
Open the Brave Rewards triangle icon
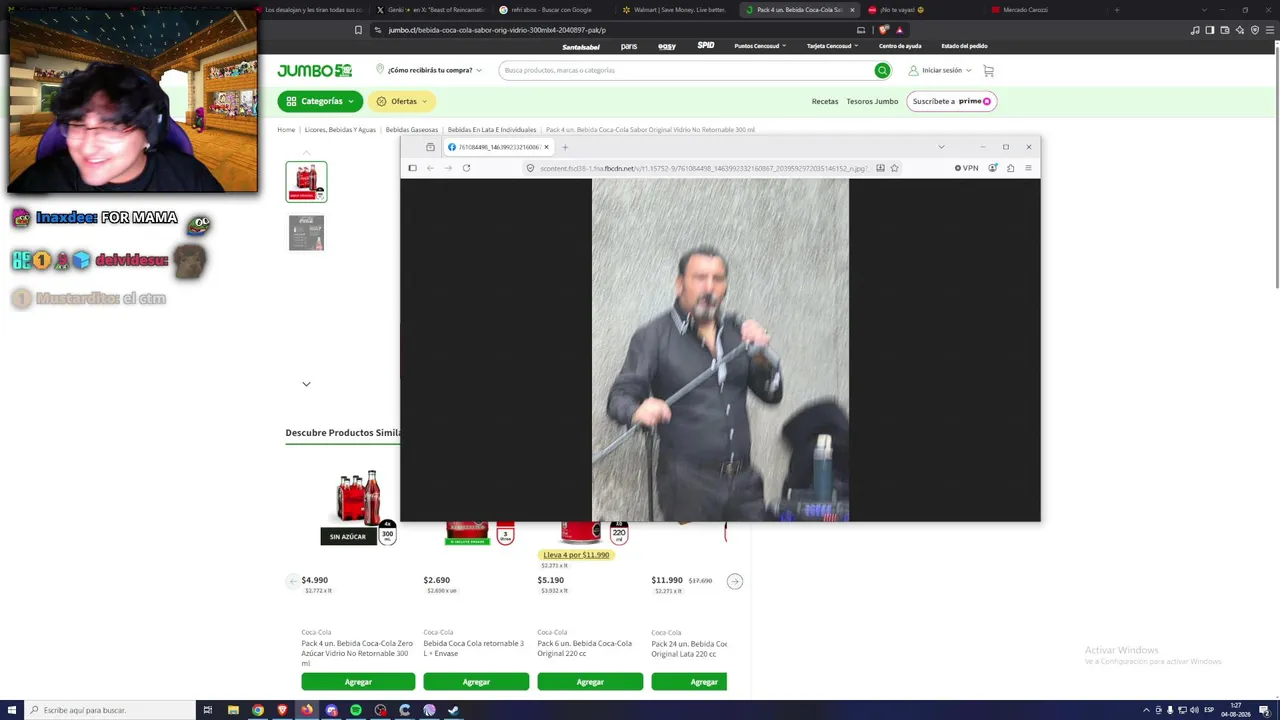click(899, 30)
